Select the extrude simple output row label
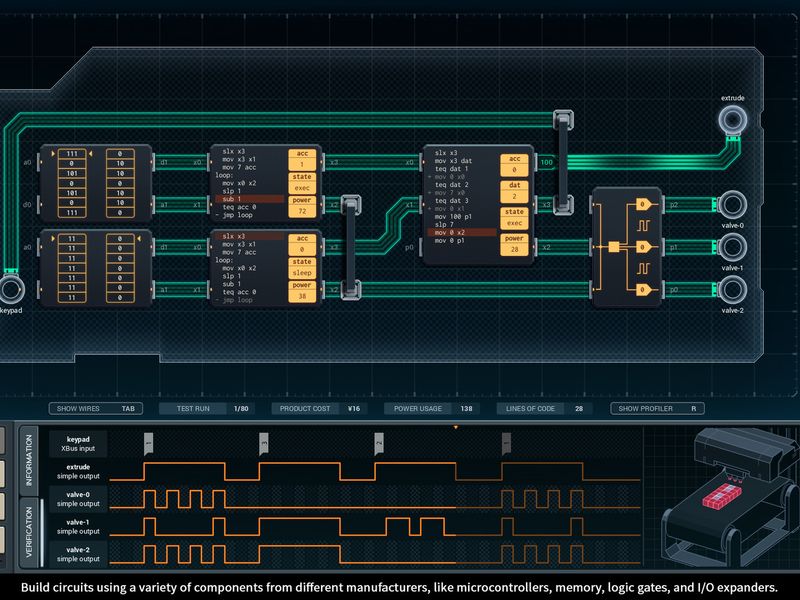This screenshot has height=600, width=800. [x=78, y=471]
